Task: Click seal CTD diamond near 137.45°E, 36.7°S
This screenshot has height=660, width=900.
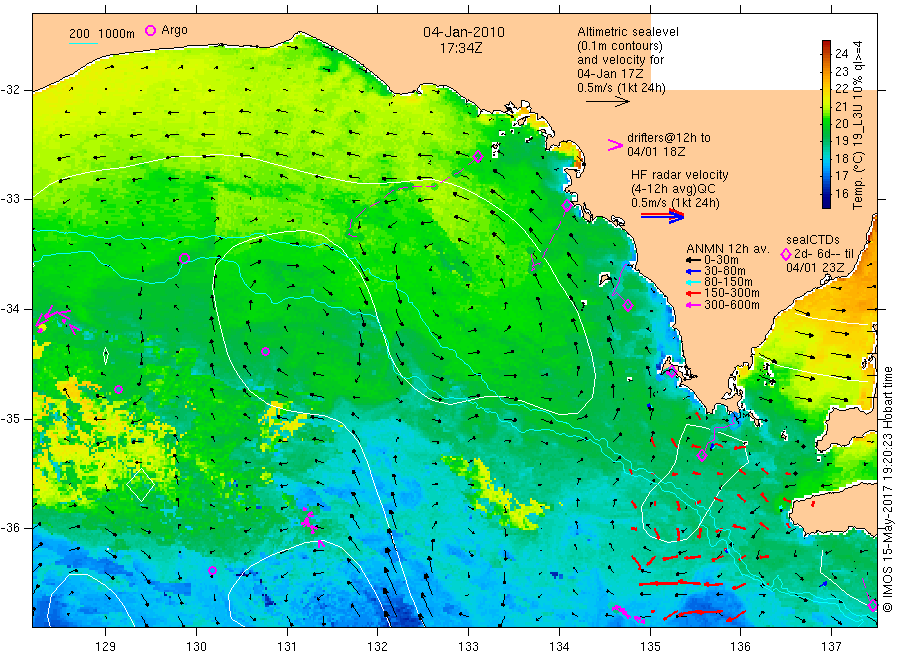Action: (872, 605)
